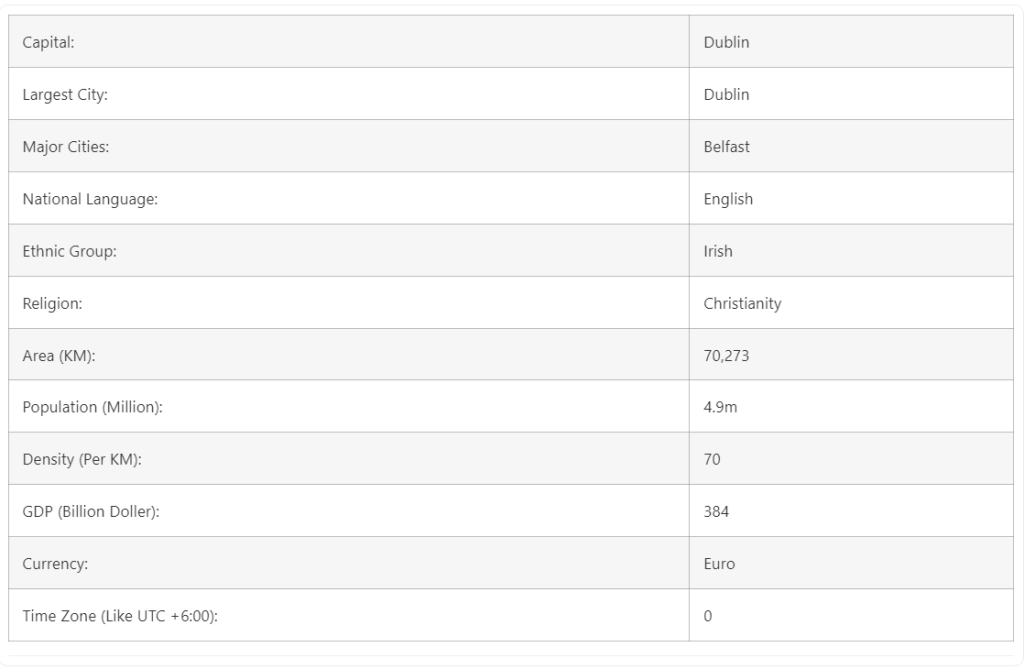Select the Belfast cell value

click(x=726, y=147)
